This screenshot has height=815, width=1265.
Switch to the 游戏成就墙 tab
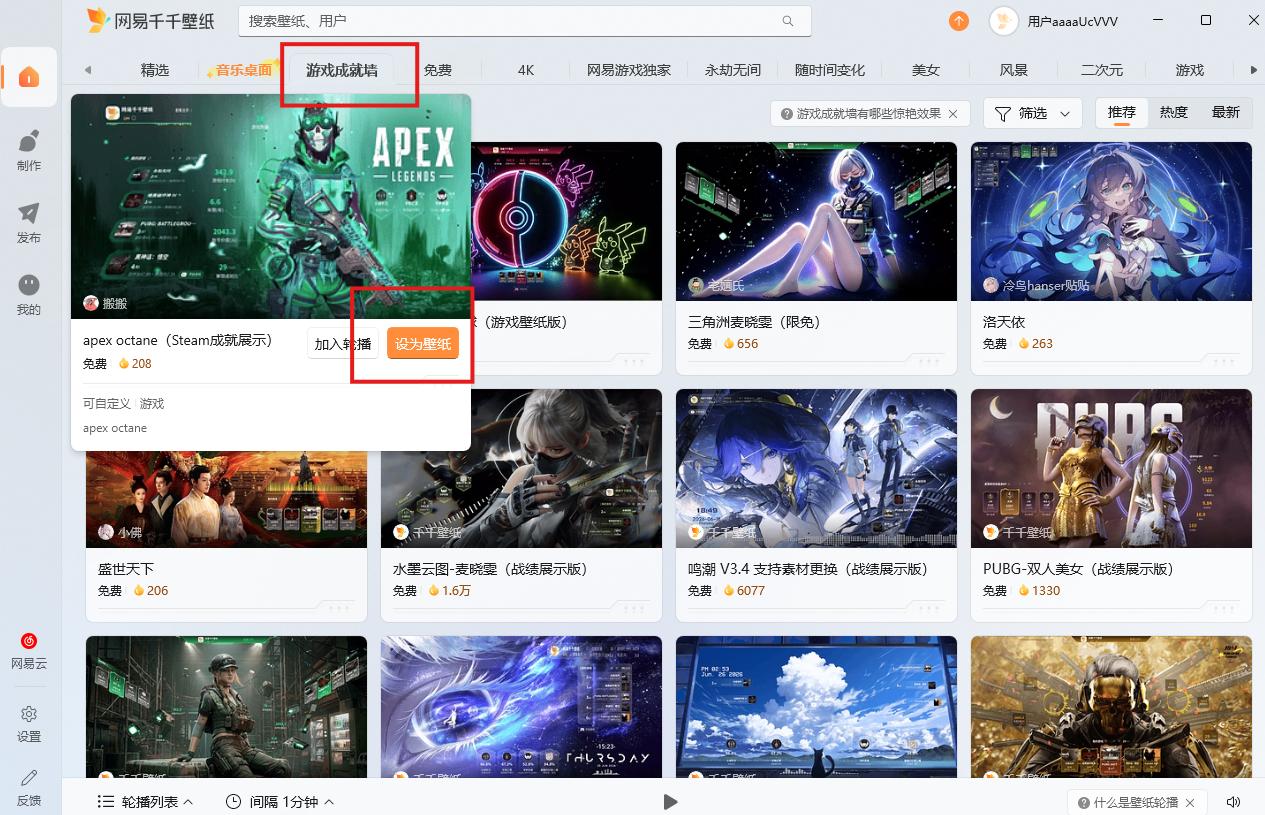coord(342,70)
